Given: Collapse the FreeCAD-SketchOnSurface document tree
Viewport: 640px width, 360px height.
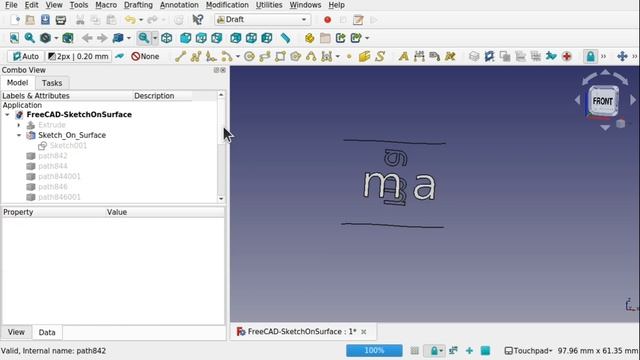Looking at the screenshot, I should [x=7, y=115].
